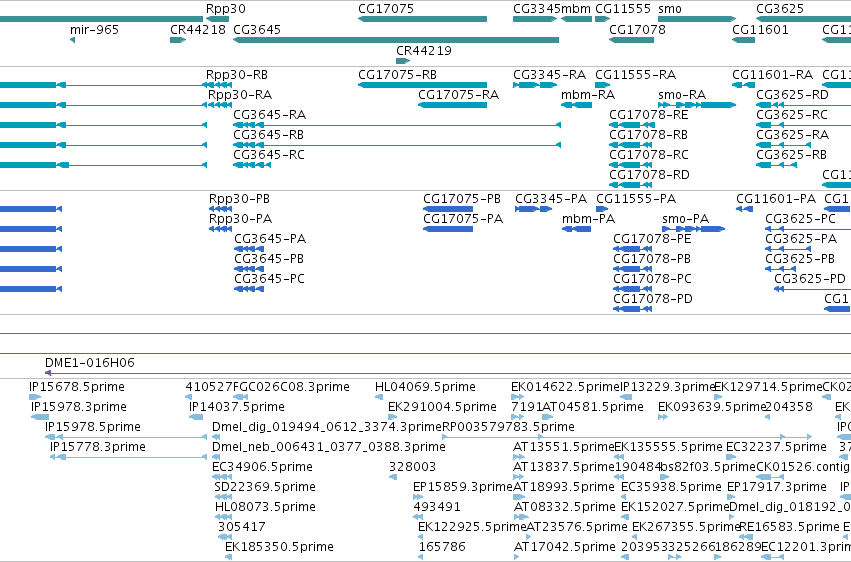Image resolution: width=851 pixels, height=562 pixels.
Task: Click the DME1-016H06 clone feature
Action: pos(448,373)
